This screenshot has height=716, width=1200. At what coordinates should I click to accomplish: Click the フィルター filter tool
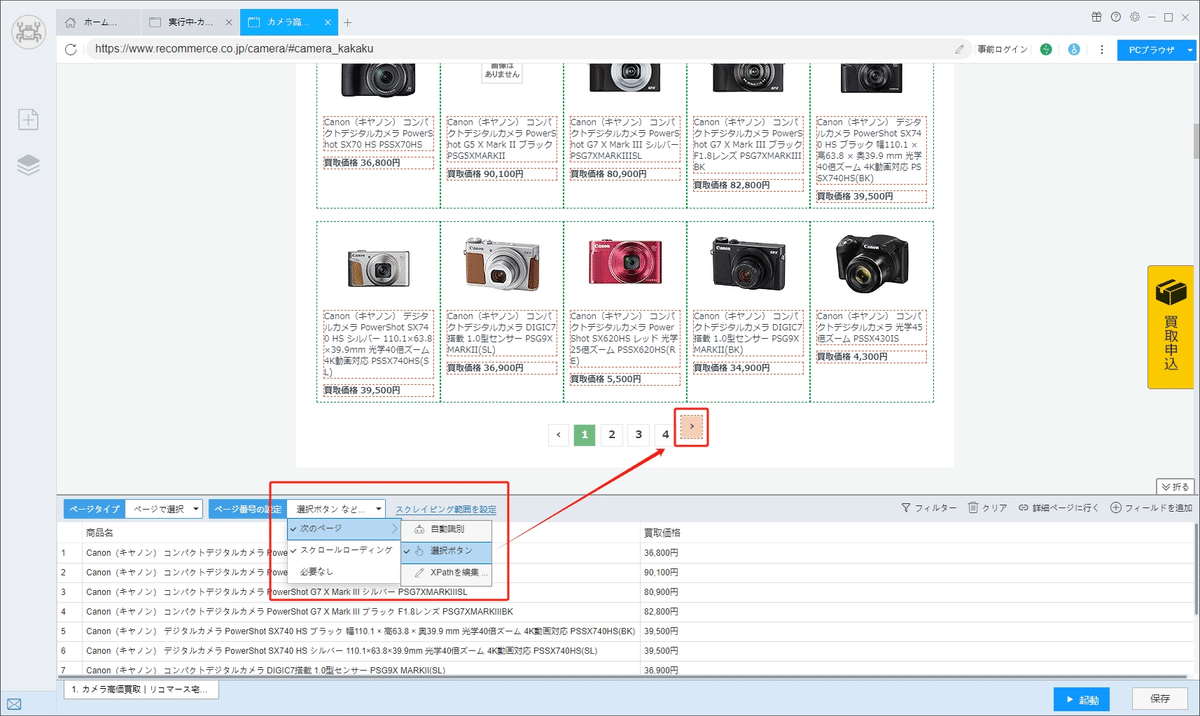point(929,508)
